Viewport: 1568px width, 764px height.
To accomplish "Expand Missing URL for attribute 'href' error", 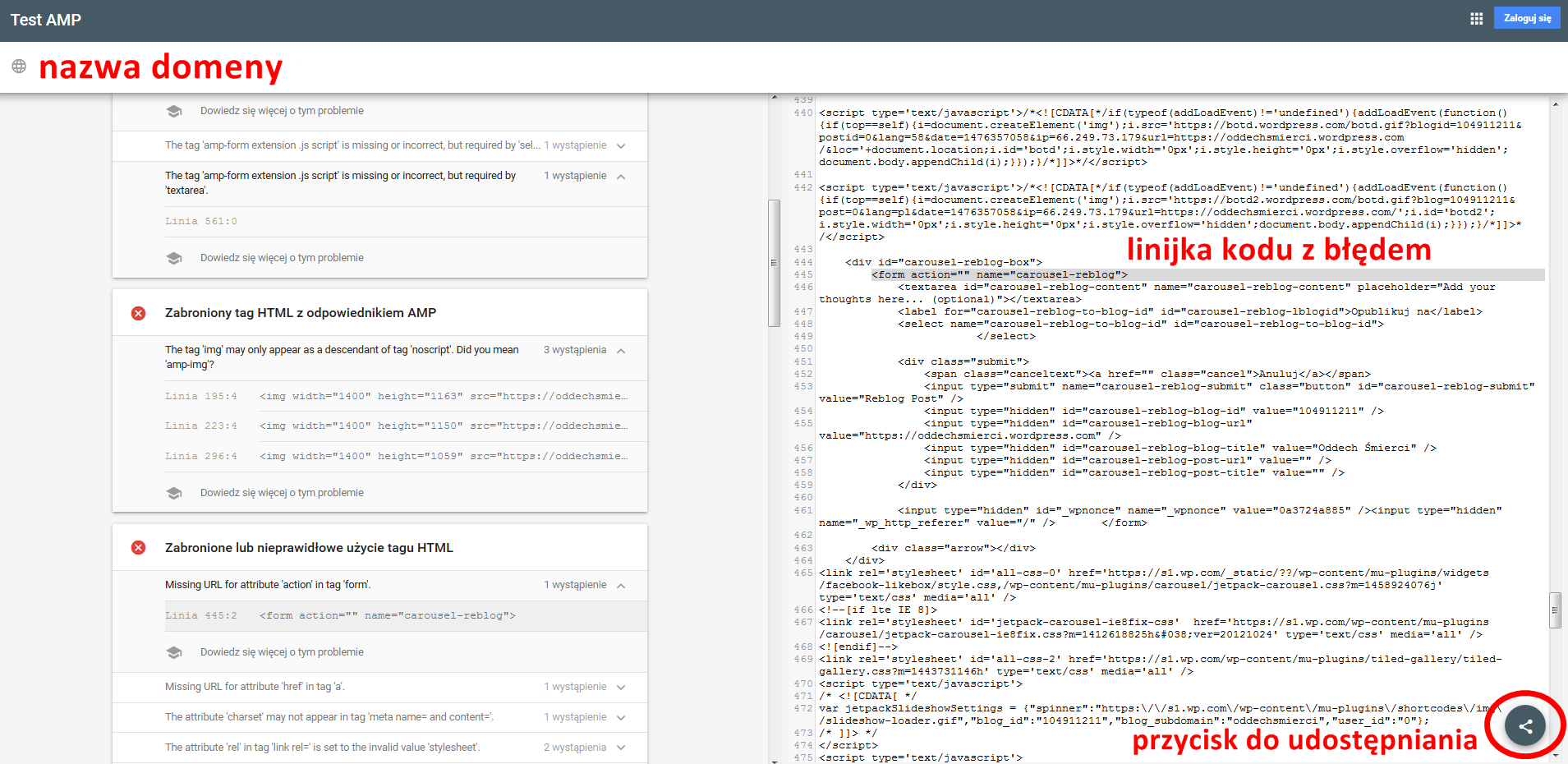I will (621, 688).
